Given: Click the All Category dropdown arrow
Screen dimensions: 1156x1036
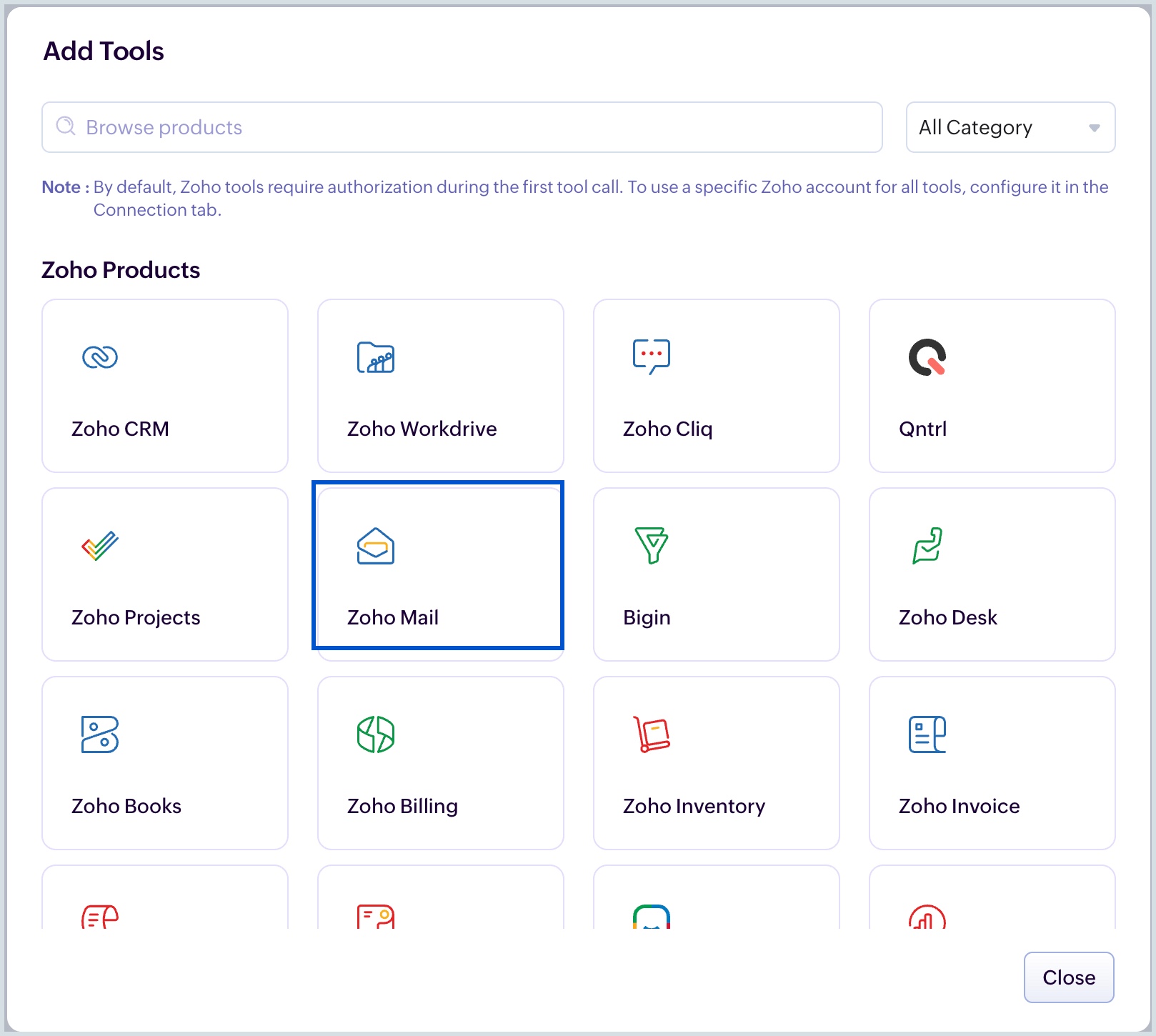Looking at the screenshot, I should [1094, 128].
